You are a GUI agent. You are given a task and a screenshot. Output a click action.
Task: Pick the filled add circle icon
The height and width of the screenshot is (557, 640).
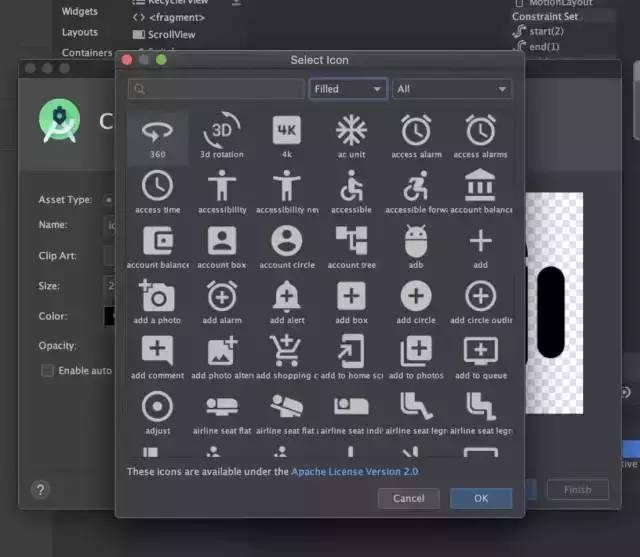(416, 303)
